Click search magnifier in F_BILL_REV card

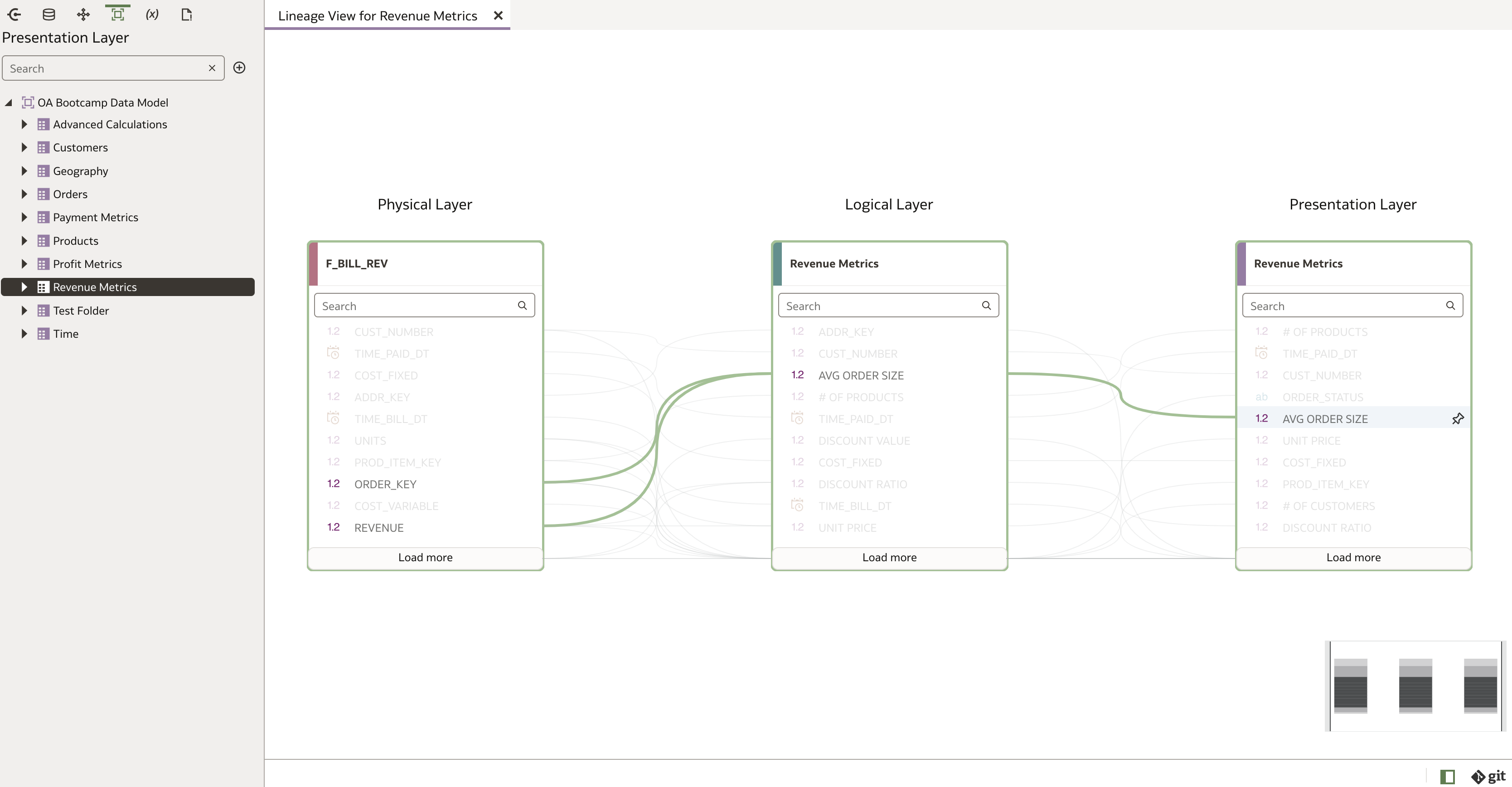point(522,305)
